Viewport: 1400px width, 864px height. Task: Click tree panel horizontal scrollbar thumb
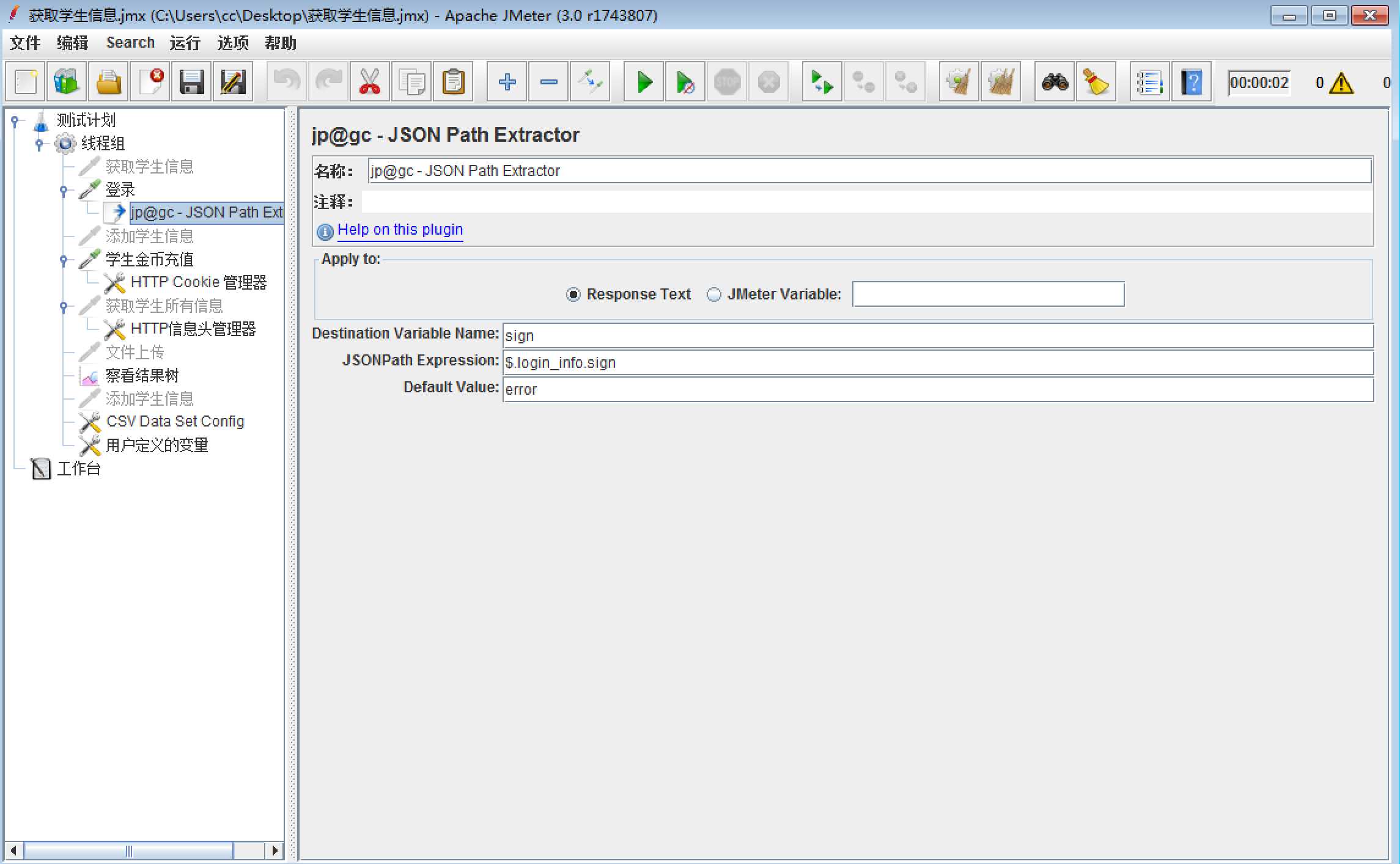point(128,851)
